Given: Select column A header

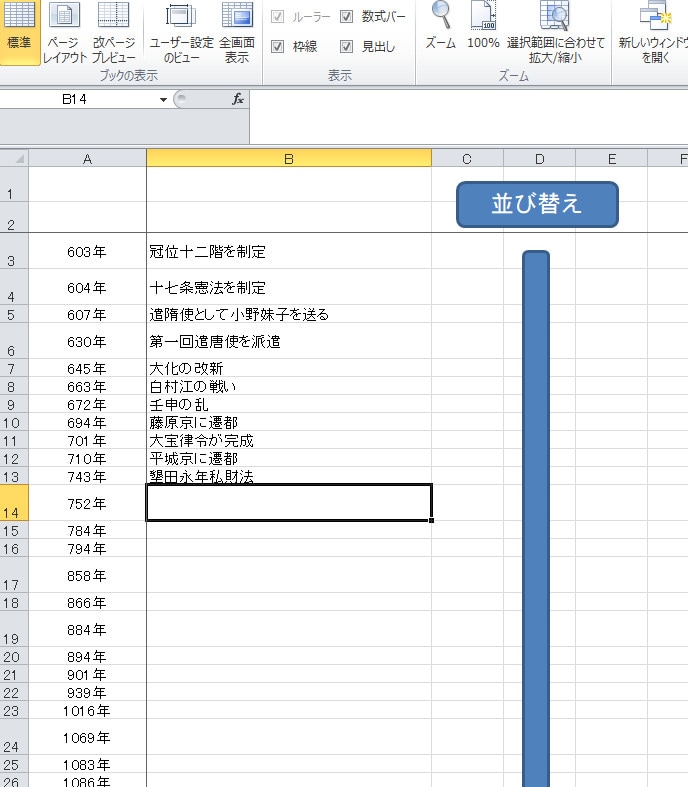Looking at the screenshot, I should point(87,159).
